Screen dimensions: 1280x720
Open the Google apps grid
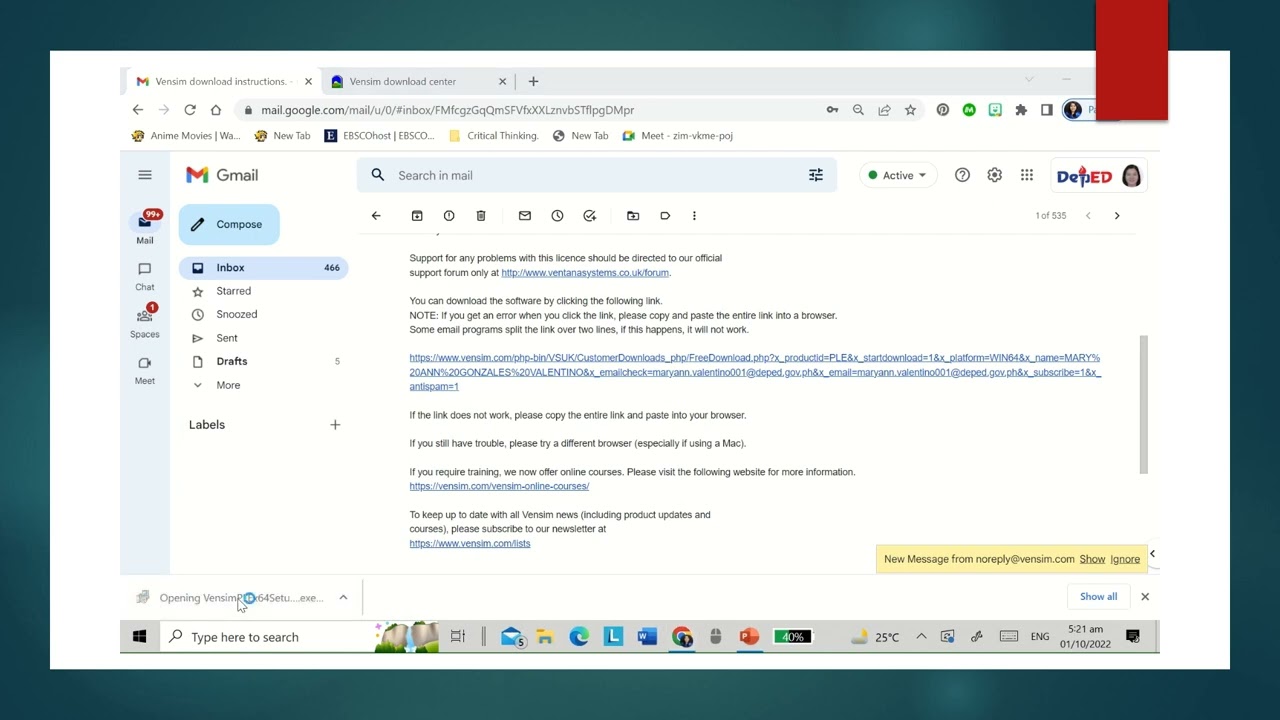pyautogui.click(x=1027, y=175)
